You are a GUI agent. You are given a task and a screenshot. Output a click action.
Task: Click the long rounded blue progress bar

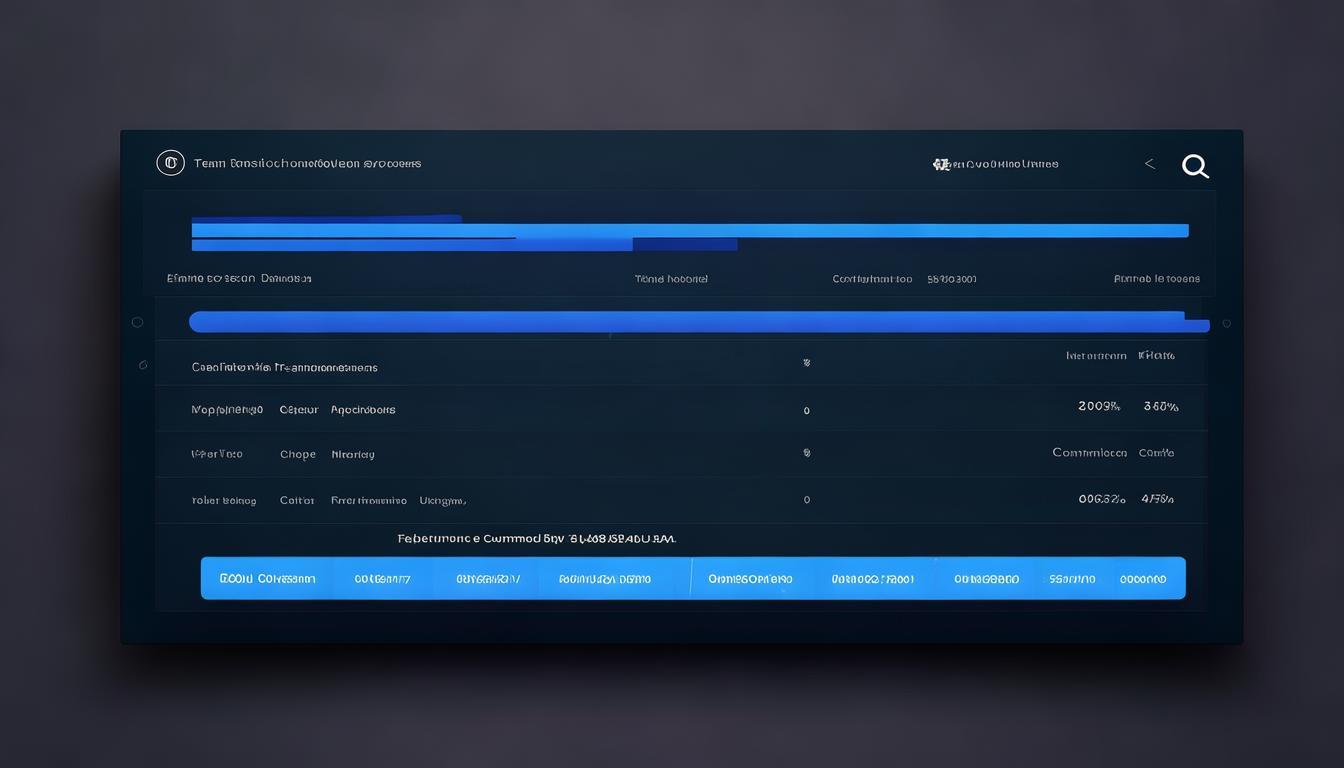coord(690,322)
